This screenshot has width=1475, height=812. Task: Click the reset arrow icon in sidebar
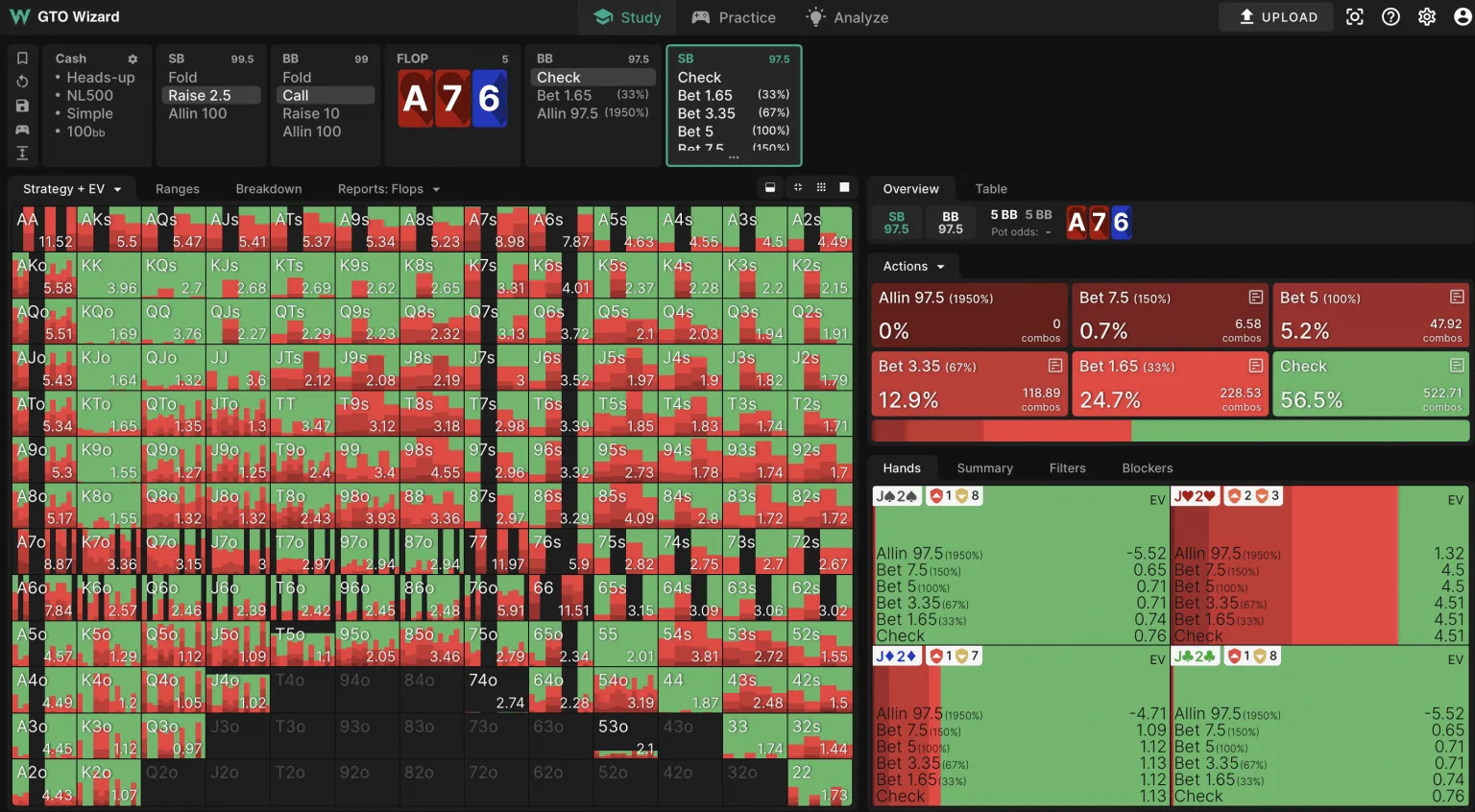(x=22, y=82)
